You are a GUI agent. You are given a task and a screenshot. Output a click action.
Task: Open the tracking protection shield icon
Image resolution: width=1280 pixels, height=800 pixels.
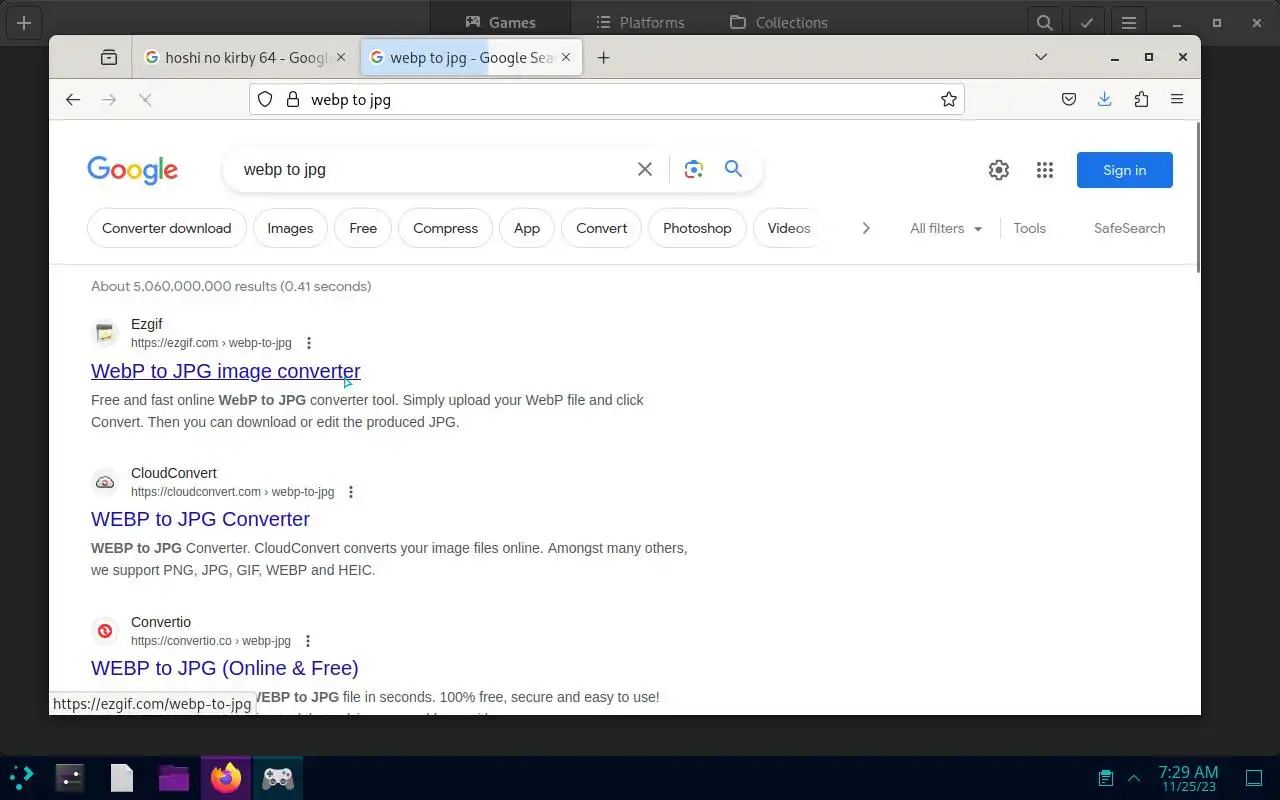(265, 99)
